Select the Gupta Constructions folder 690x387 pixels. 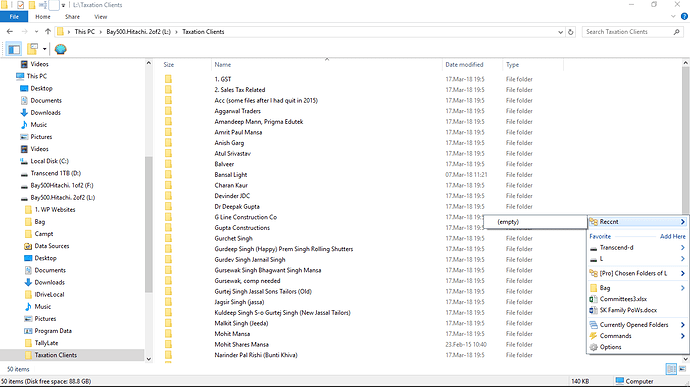(x=242, y=228)
